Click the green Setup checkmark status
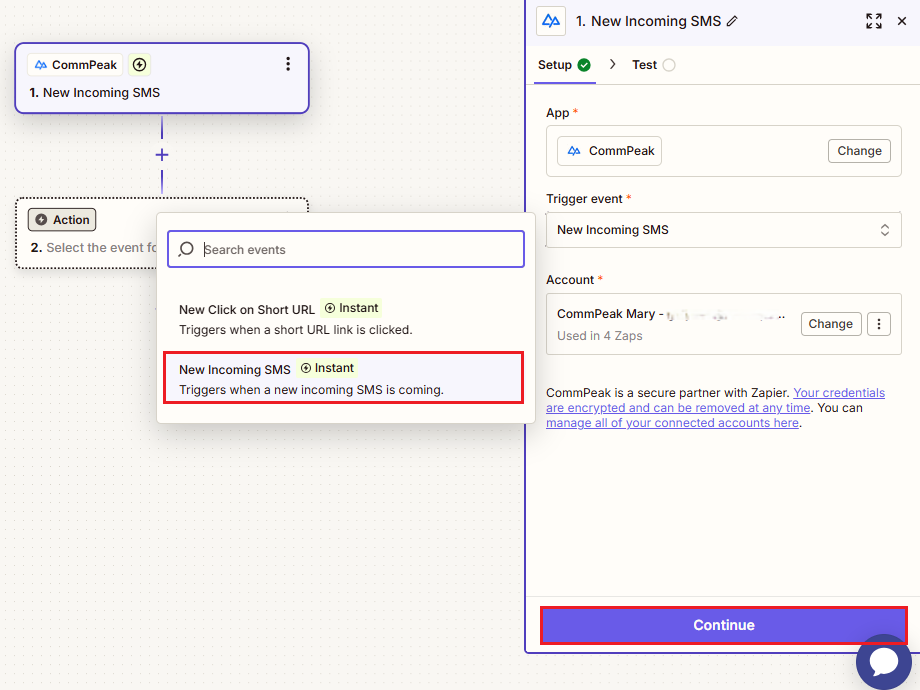The height and width of the screenshot is (690, 920). [584, 65]
